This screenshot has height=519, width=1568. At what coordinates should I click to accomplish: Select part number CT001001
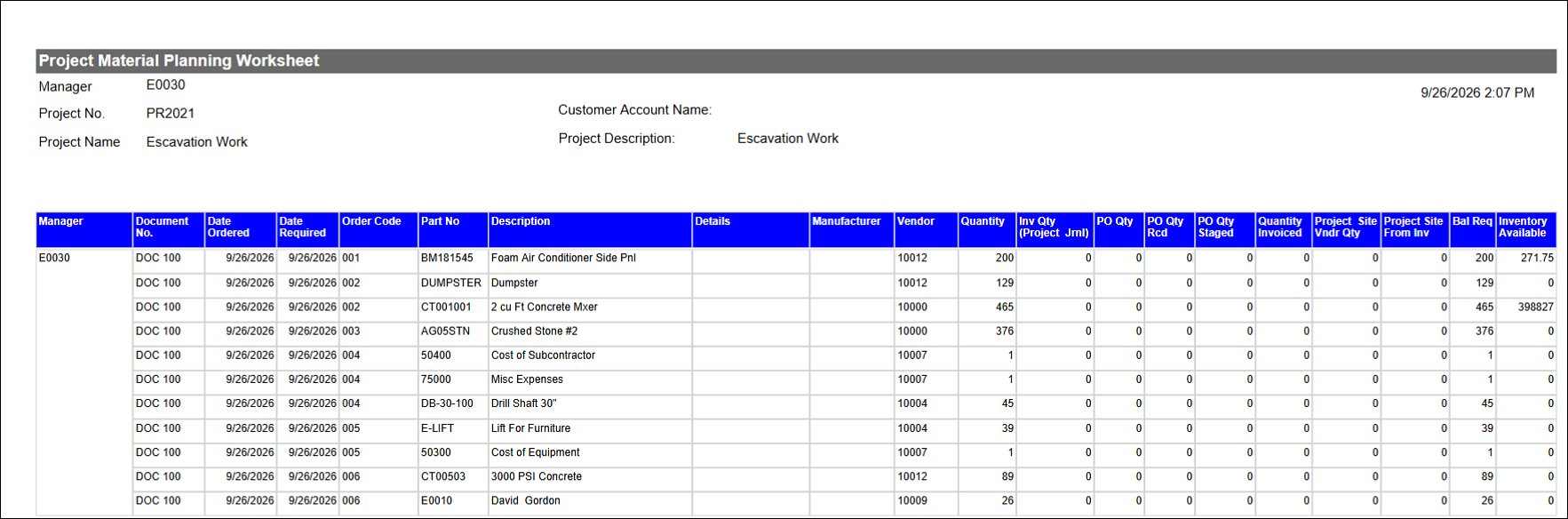coord(446,307)
